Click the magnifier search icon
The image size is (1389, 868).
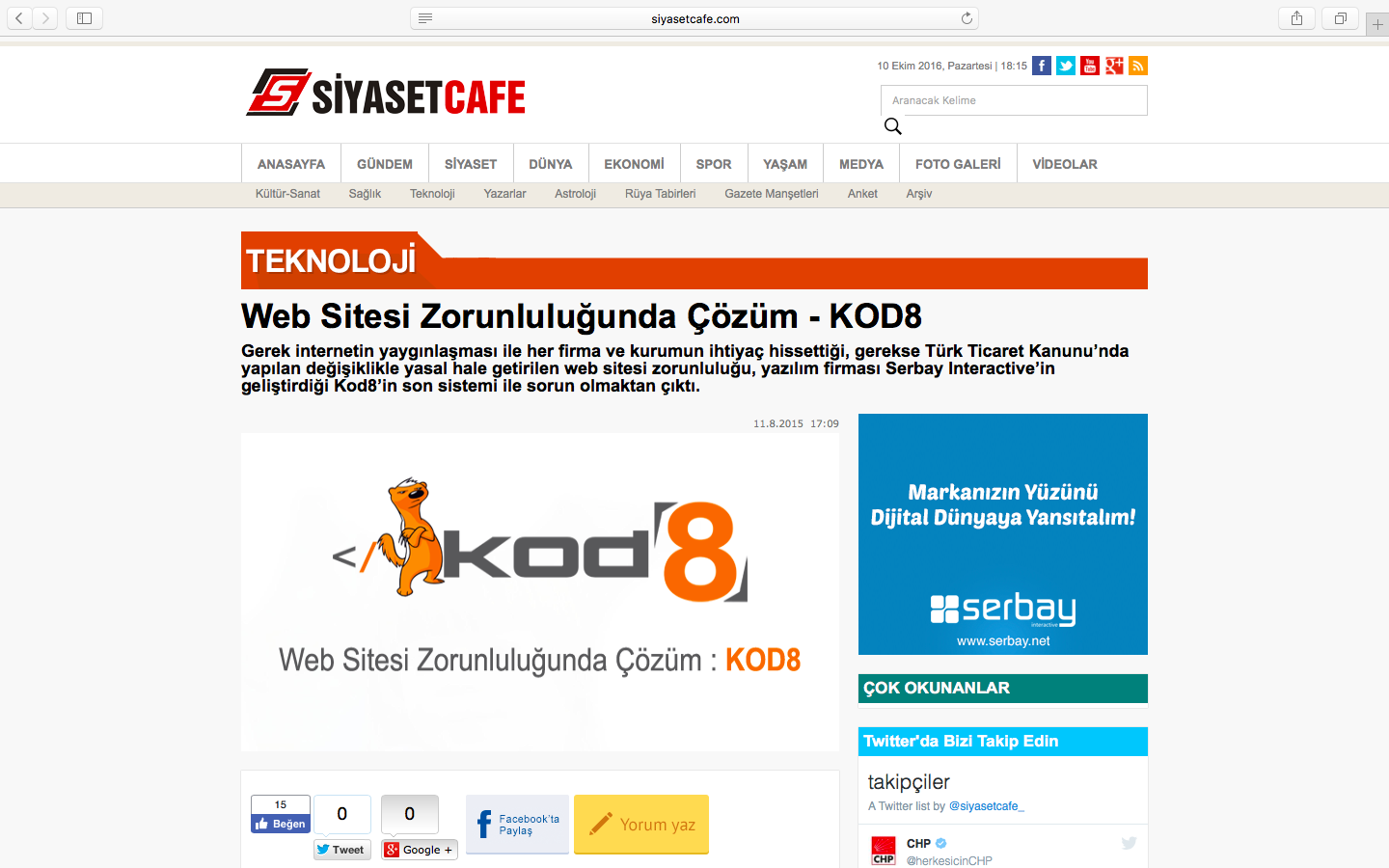893,126
